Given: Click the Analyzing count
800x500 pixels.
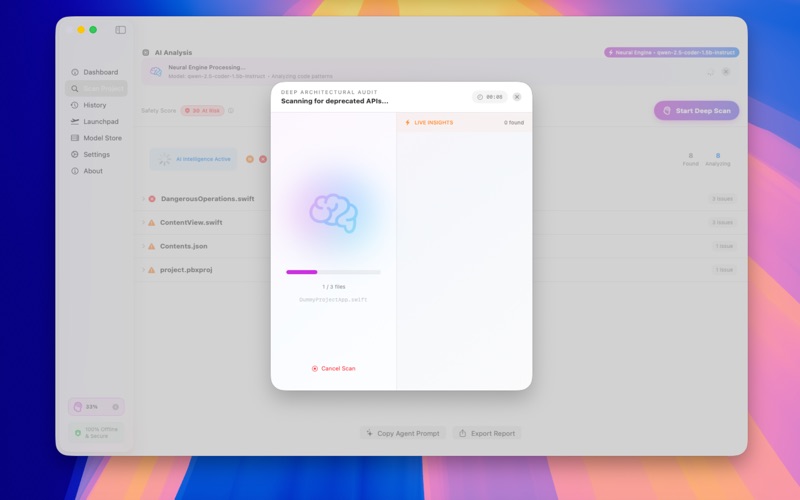Looking at the screenshot, I should 718,159.
